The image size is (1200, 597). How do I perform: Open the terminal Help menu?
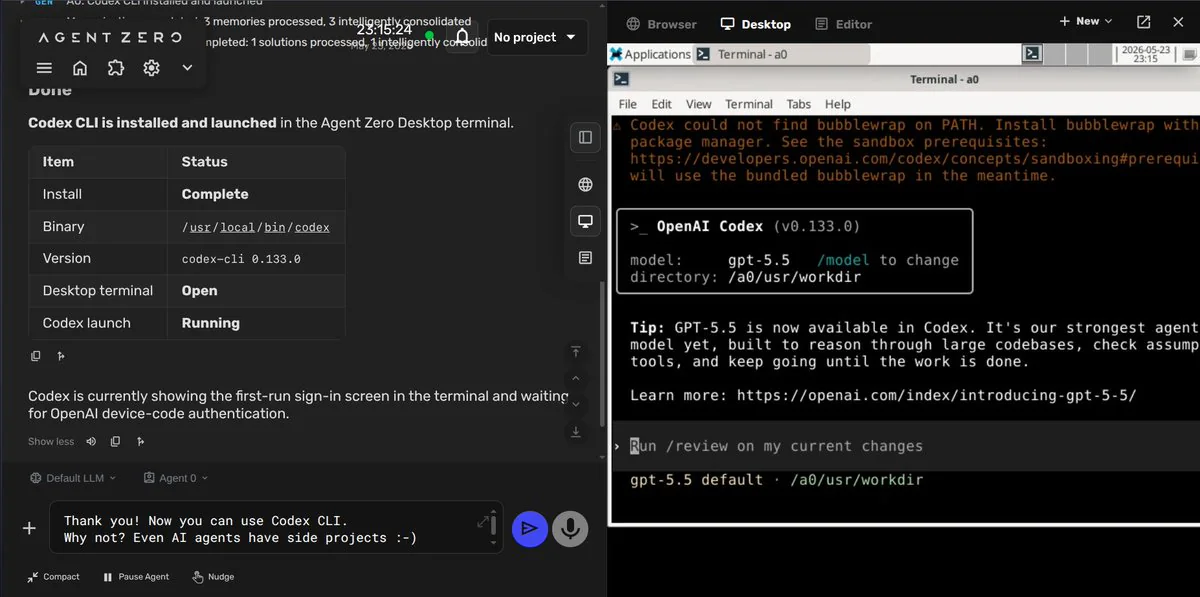click(837, 104)
